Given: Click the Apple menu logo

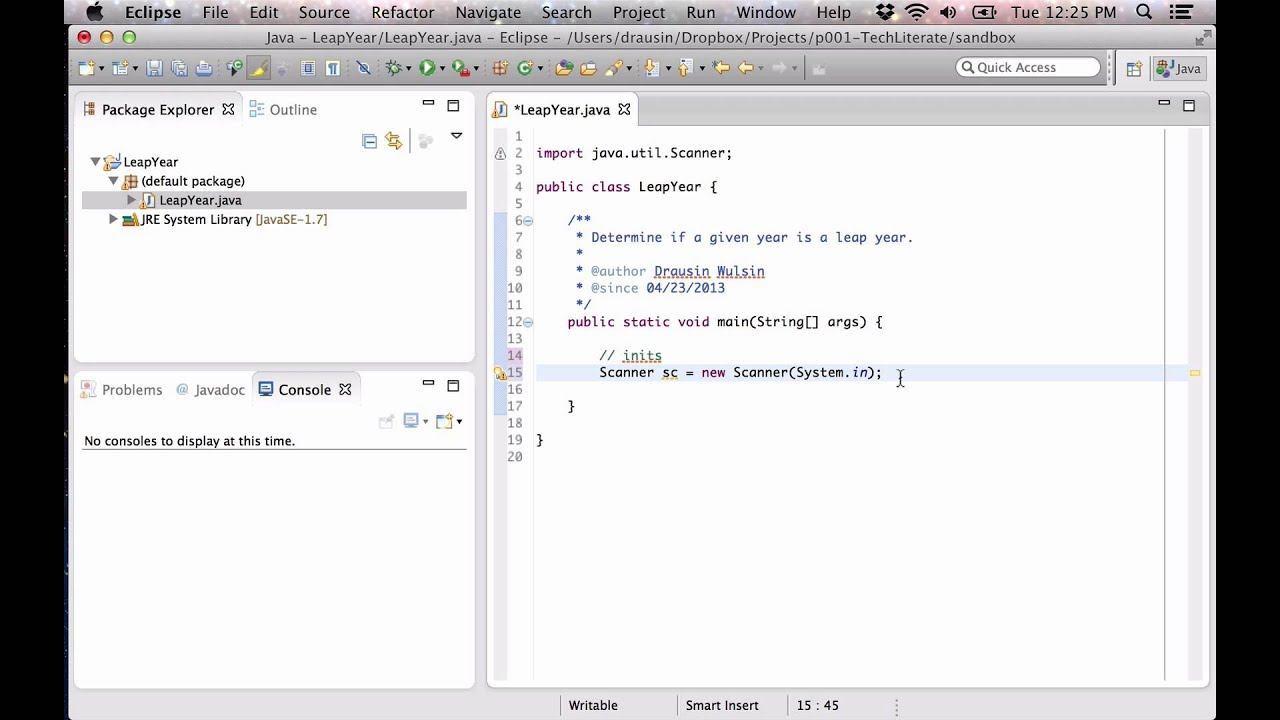Looking at the screenshot, I should (95, 13).
